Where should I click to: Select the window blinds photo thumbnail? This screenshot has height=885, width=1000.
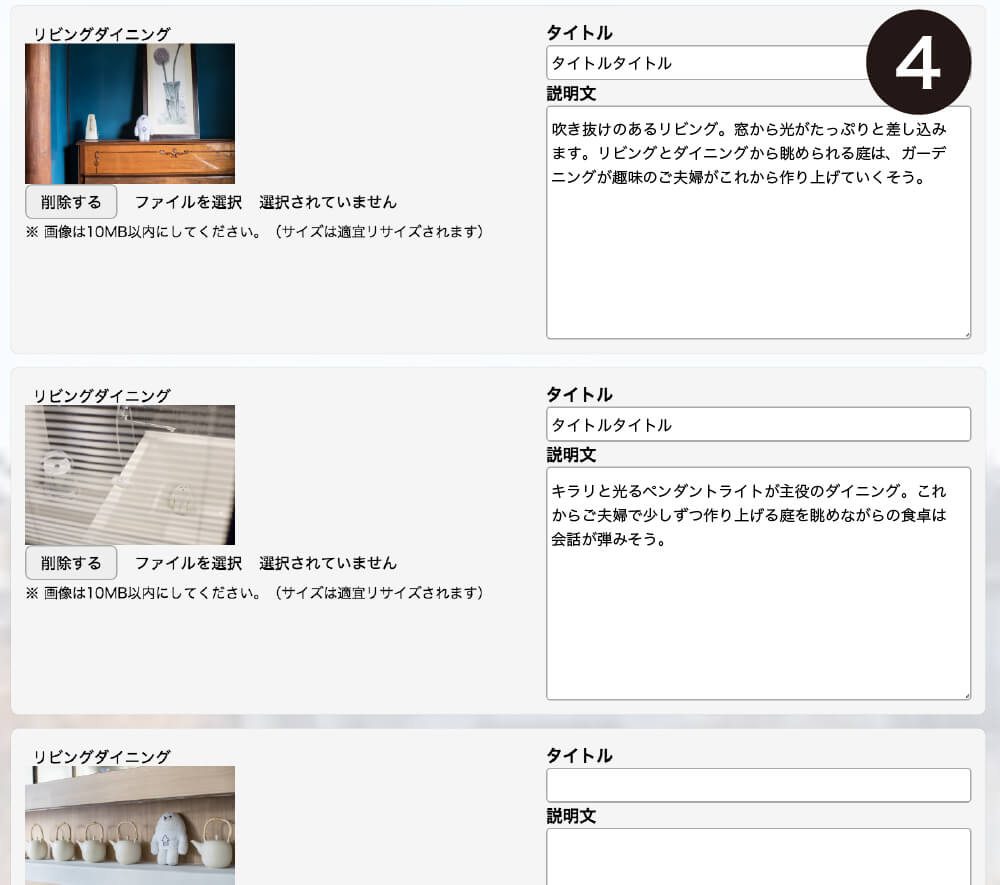(130, 474)
